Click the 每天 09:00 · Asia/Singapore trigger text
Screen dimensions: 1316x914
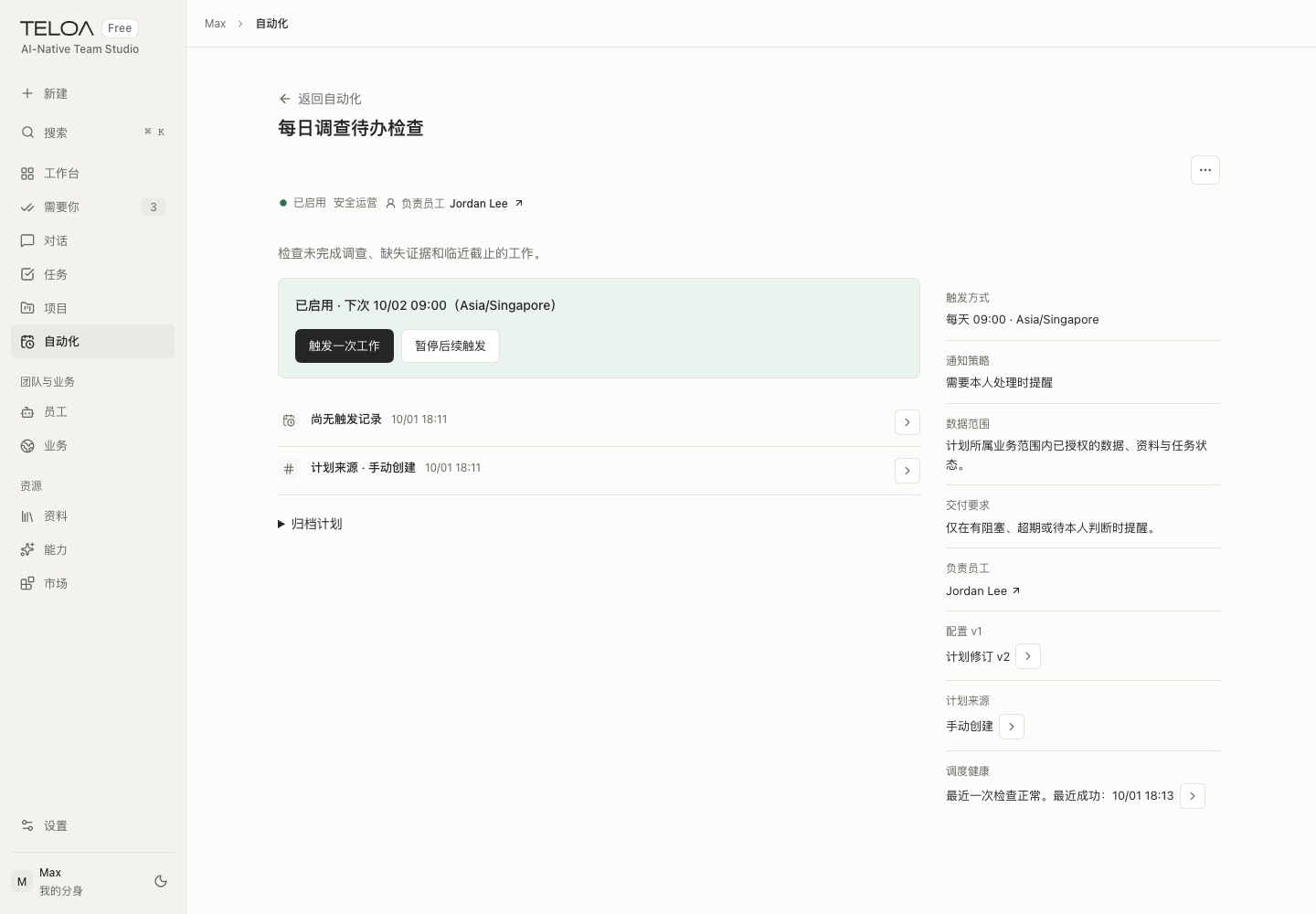tap(1023, 320)
